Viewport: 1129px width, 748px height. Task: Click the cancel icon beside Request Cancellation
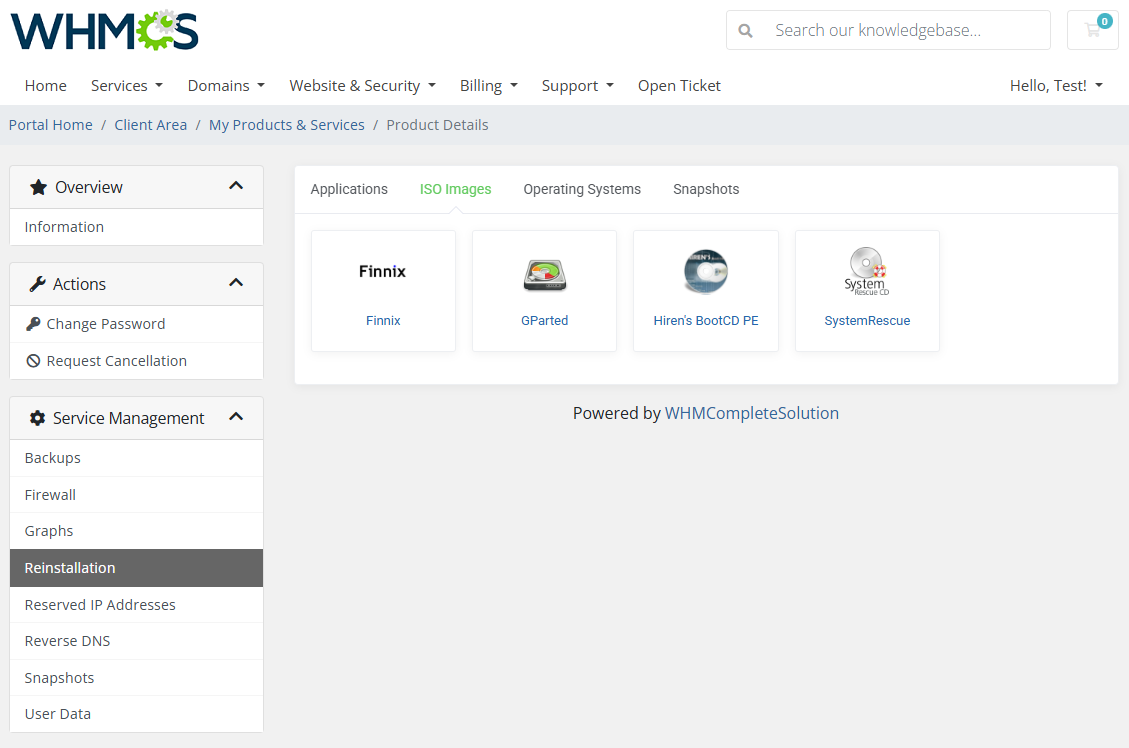coord(34,360)
